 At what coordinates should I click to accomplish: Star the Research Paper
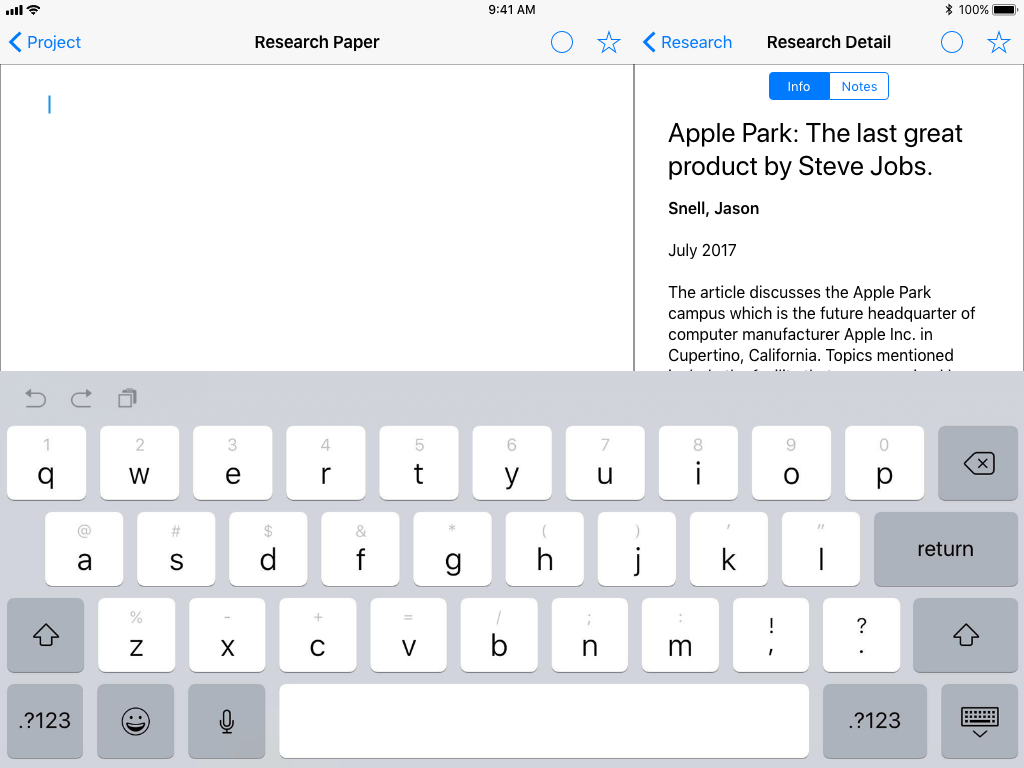coord(609,42)
